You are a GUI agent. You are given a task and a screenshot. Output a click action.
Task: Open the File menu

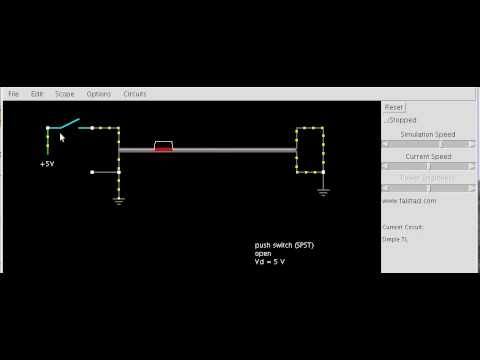(14, 94)
